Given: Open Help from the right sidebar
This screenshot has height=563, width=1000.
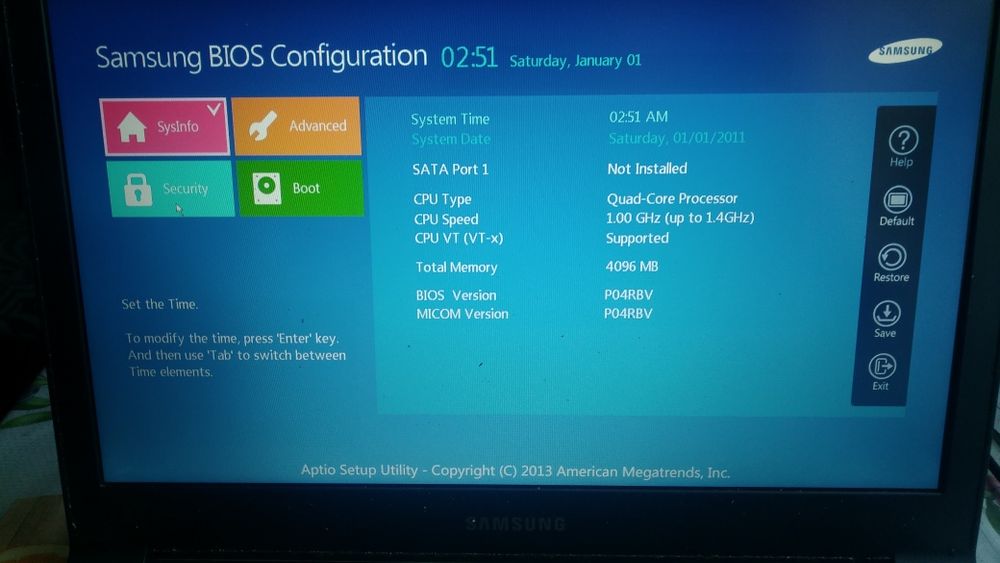Looking at the screenshot, I should (902, 147).
